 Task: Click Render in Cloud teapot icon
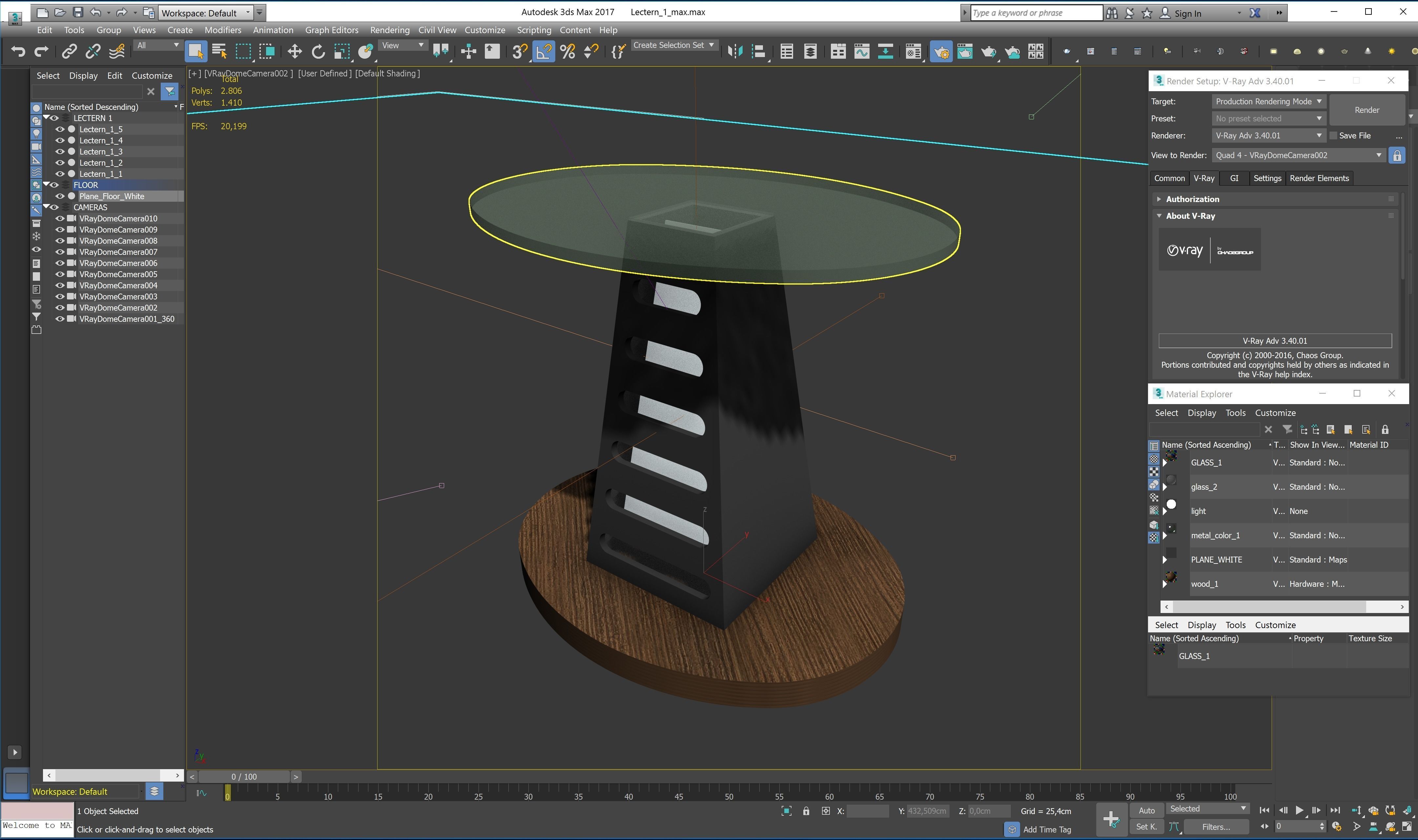(1012, 52)
